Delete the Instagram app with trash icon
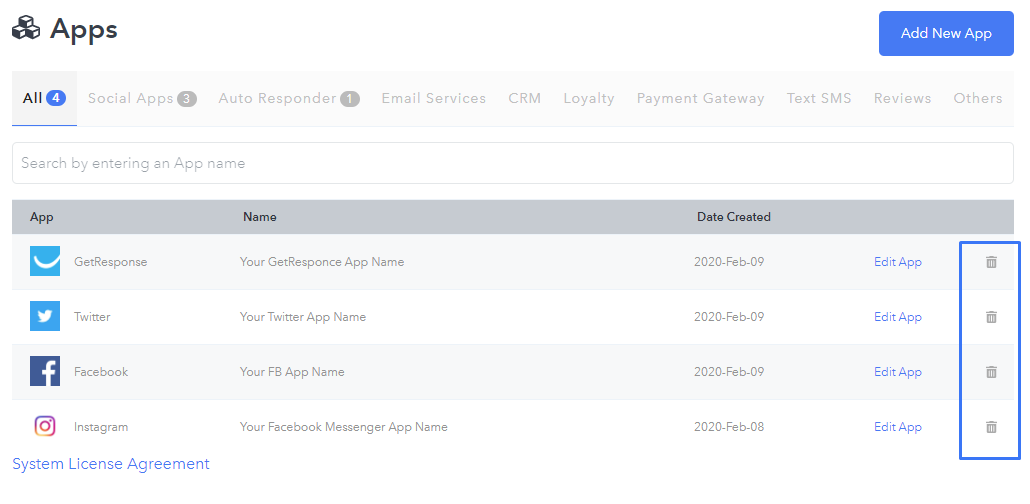Image resolution: width=1030 pixels, height=504 pixels. click(991, 427)
